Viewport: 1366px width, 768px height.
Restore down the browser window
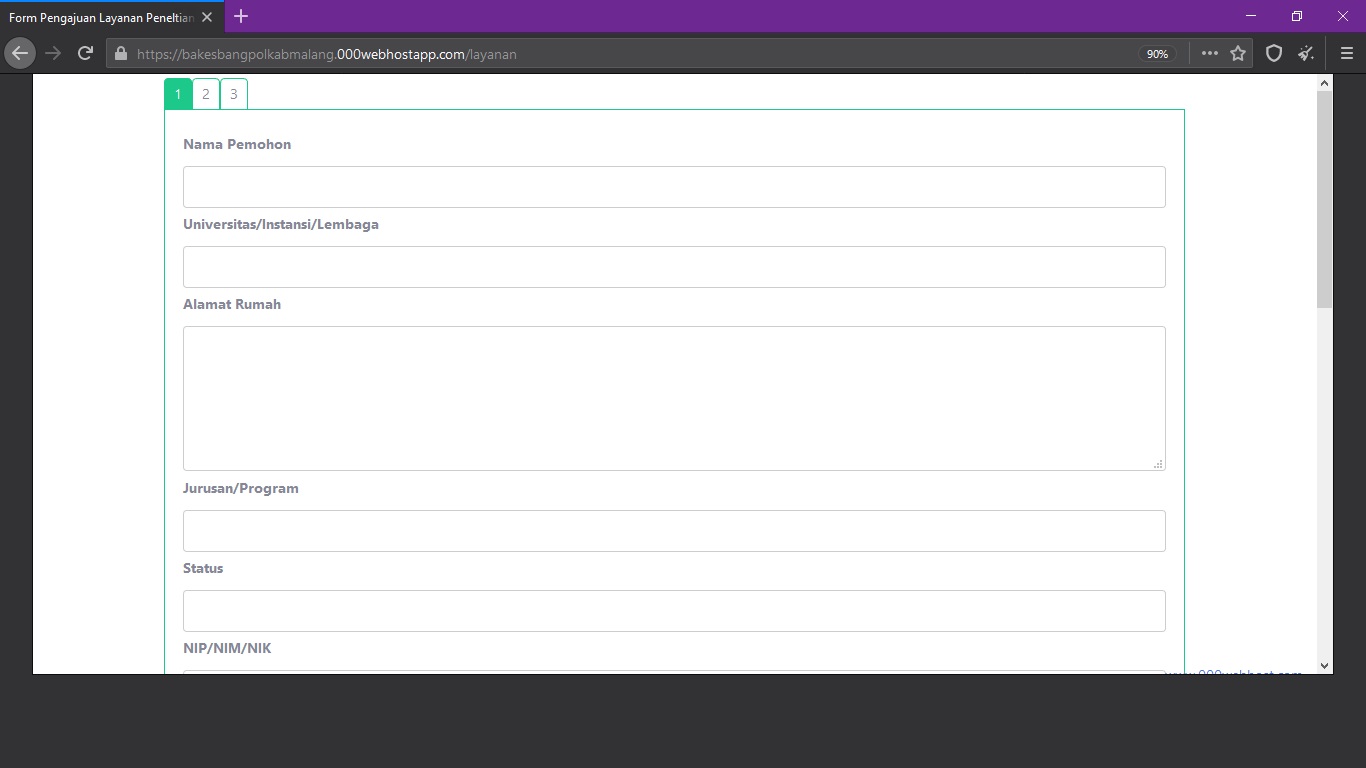pos(1297,16)
